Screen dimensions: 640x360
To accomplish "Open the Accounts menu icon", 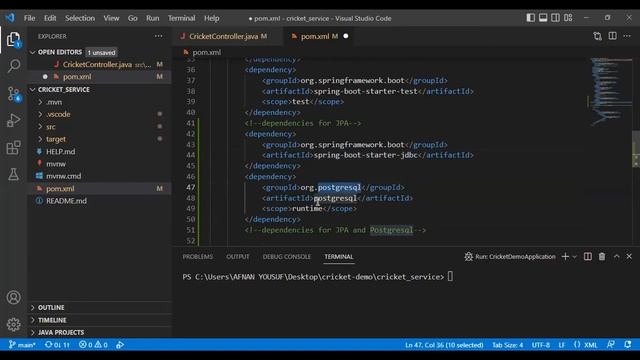I will [x=13, y=297].
